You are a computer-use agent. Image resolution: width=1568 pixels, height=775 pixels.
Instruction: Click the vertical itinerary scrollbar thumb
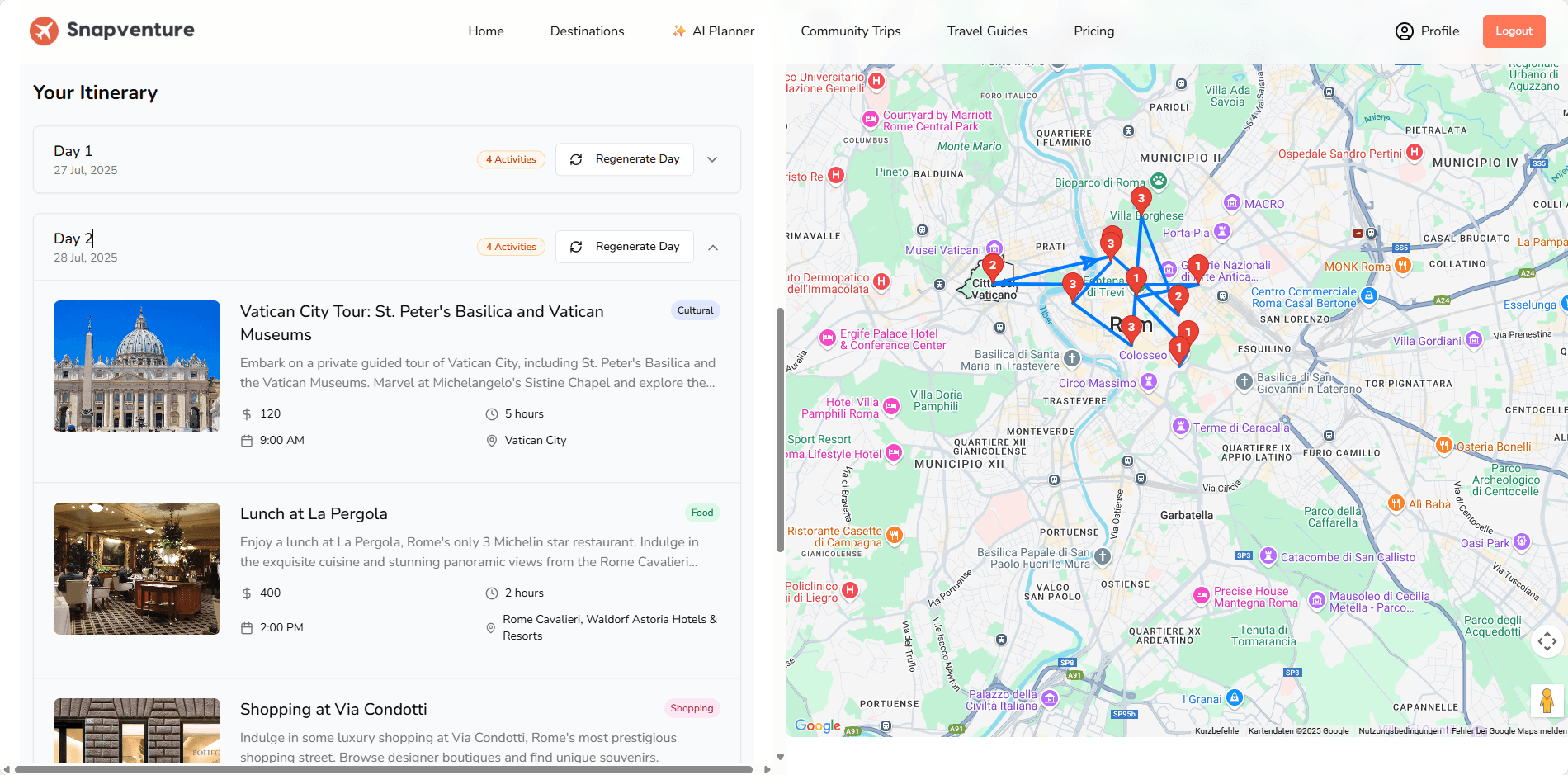point(780,430)
